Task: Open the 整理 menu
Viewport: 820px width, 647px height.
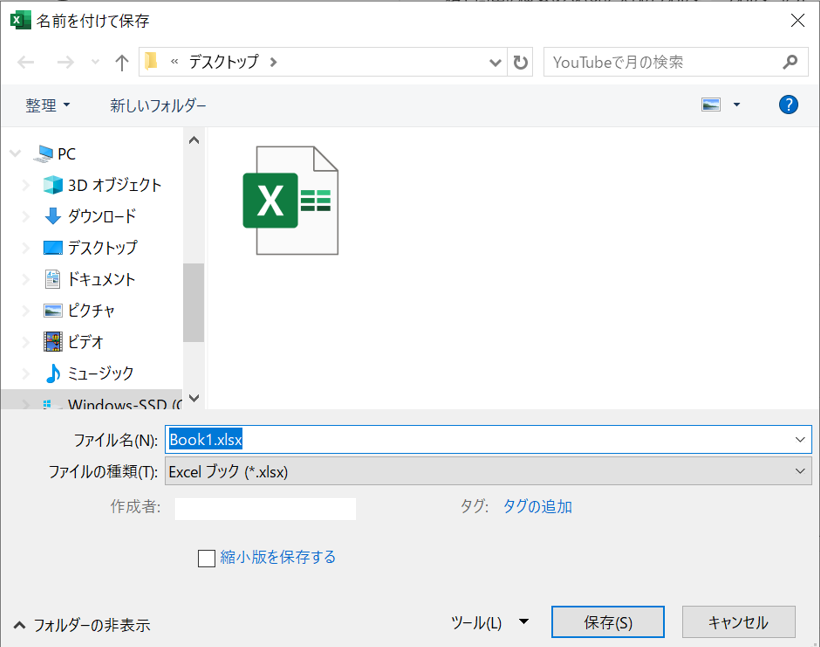Action: pos(48,105)
